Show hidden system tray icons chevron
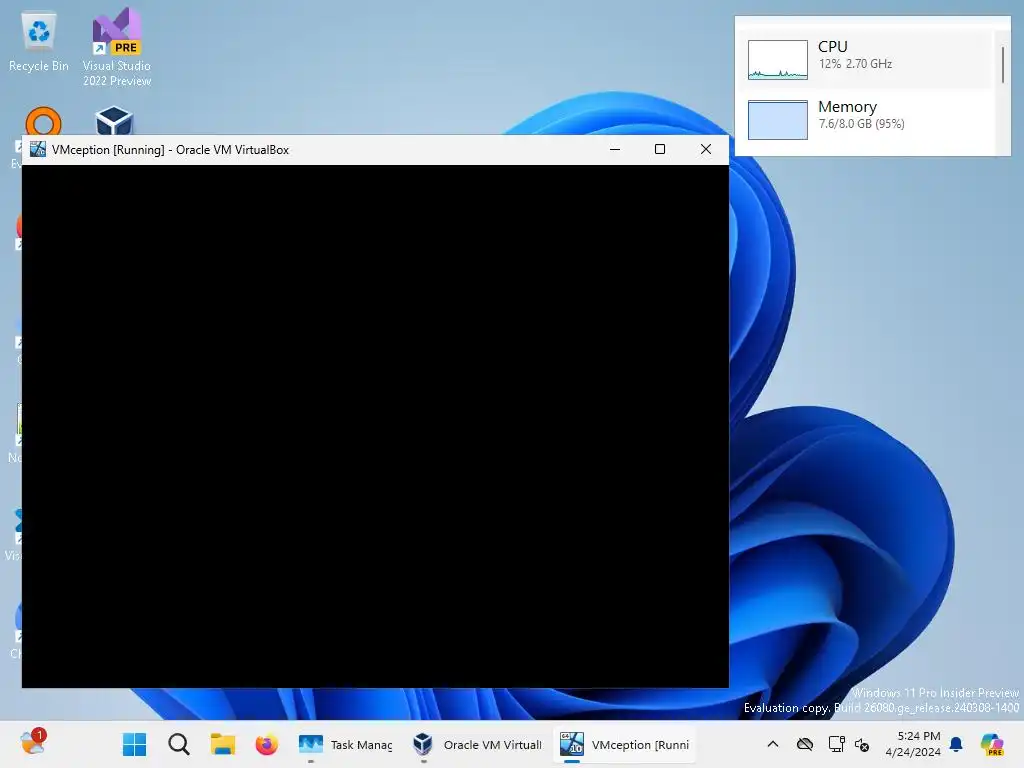 [x=773, y=744]
